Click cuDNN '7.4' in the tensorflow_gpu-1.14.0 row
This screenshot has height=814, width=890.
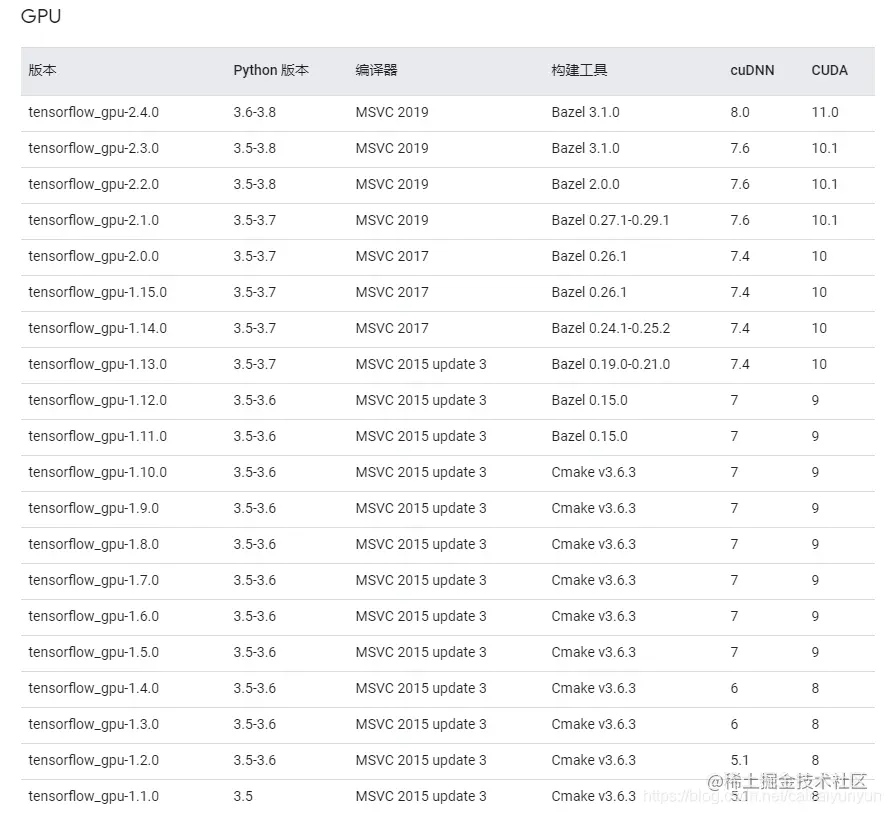pos(740,328)
